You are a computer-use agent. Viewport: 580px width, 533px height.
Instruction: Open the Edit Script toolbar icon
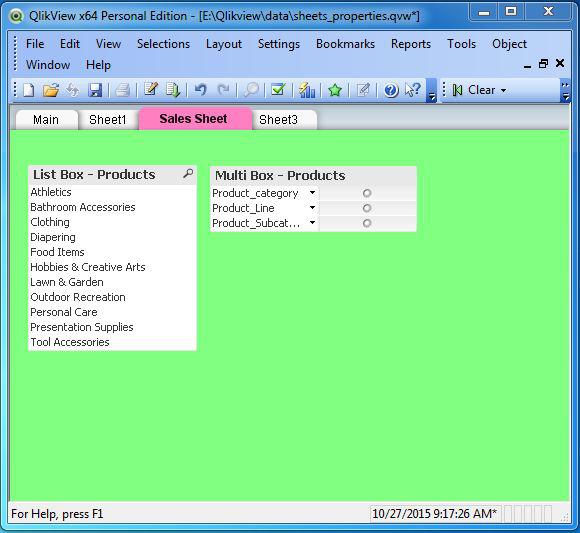tap(151, 90)
